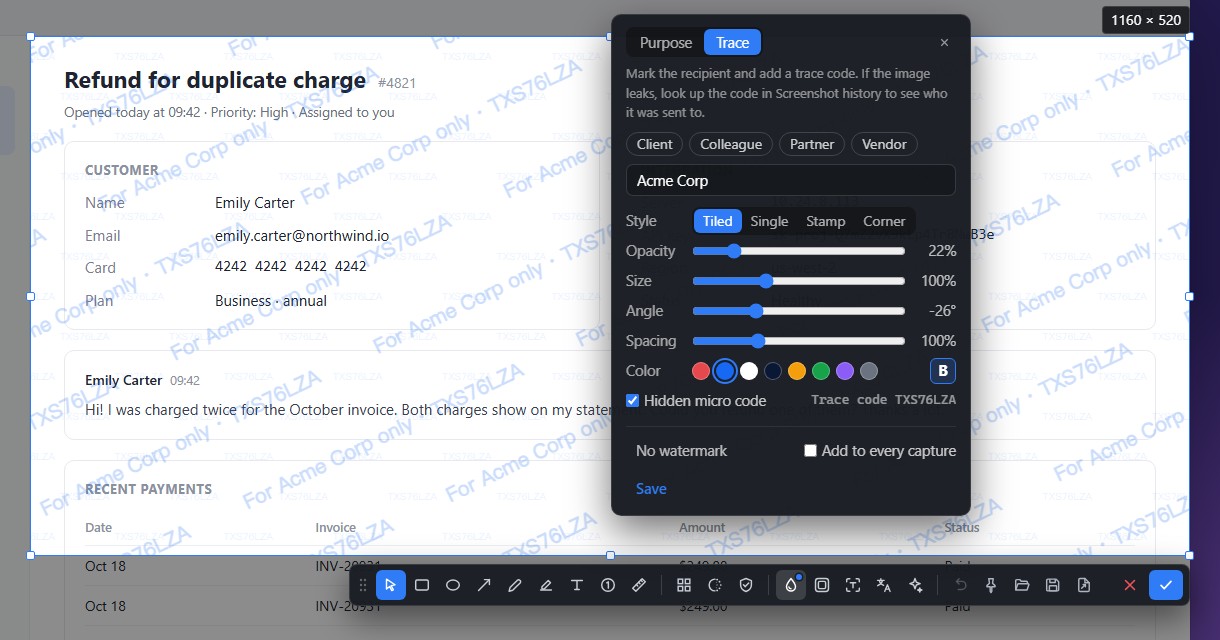
Task: Choose the Client recipient chip
Action: 655,144
